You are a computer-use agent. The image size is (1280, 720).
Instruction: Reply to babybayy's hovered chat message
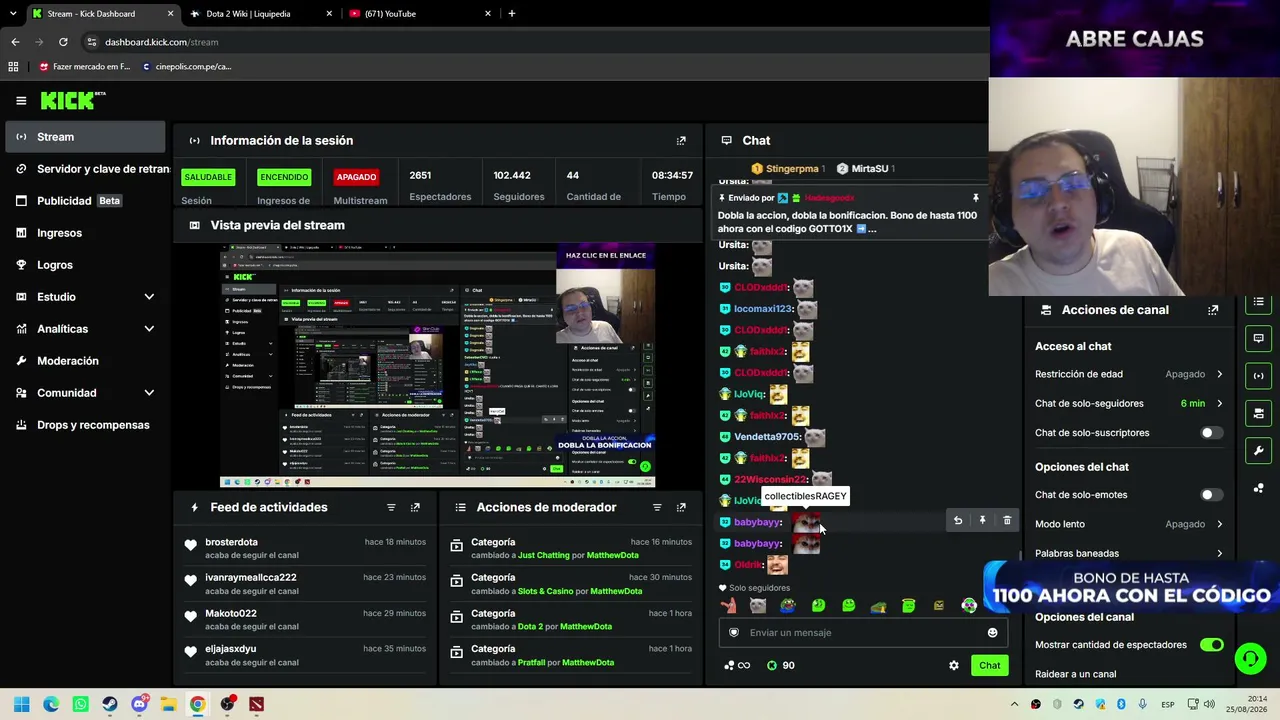point(958,520)
